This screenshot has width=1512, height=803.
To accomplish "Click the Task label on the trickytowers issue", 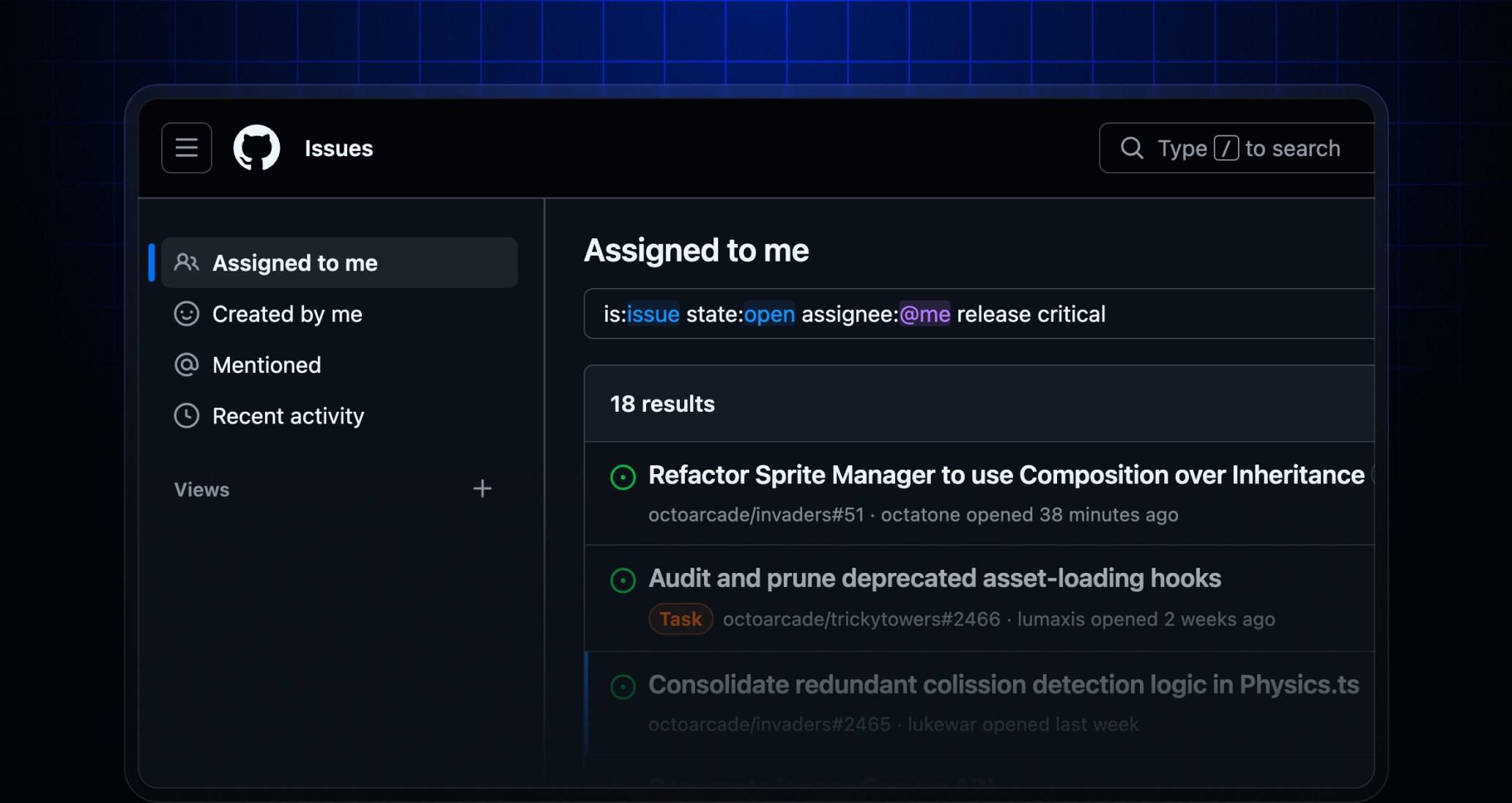I will [680, 618].
